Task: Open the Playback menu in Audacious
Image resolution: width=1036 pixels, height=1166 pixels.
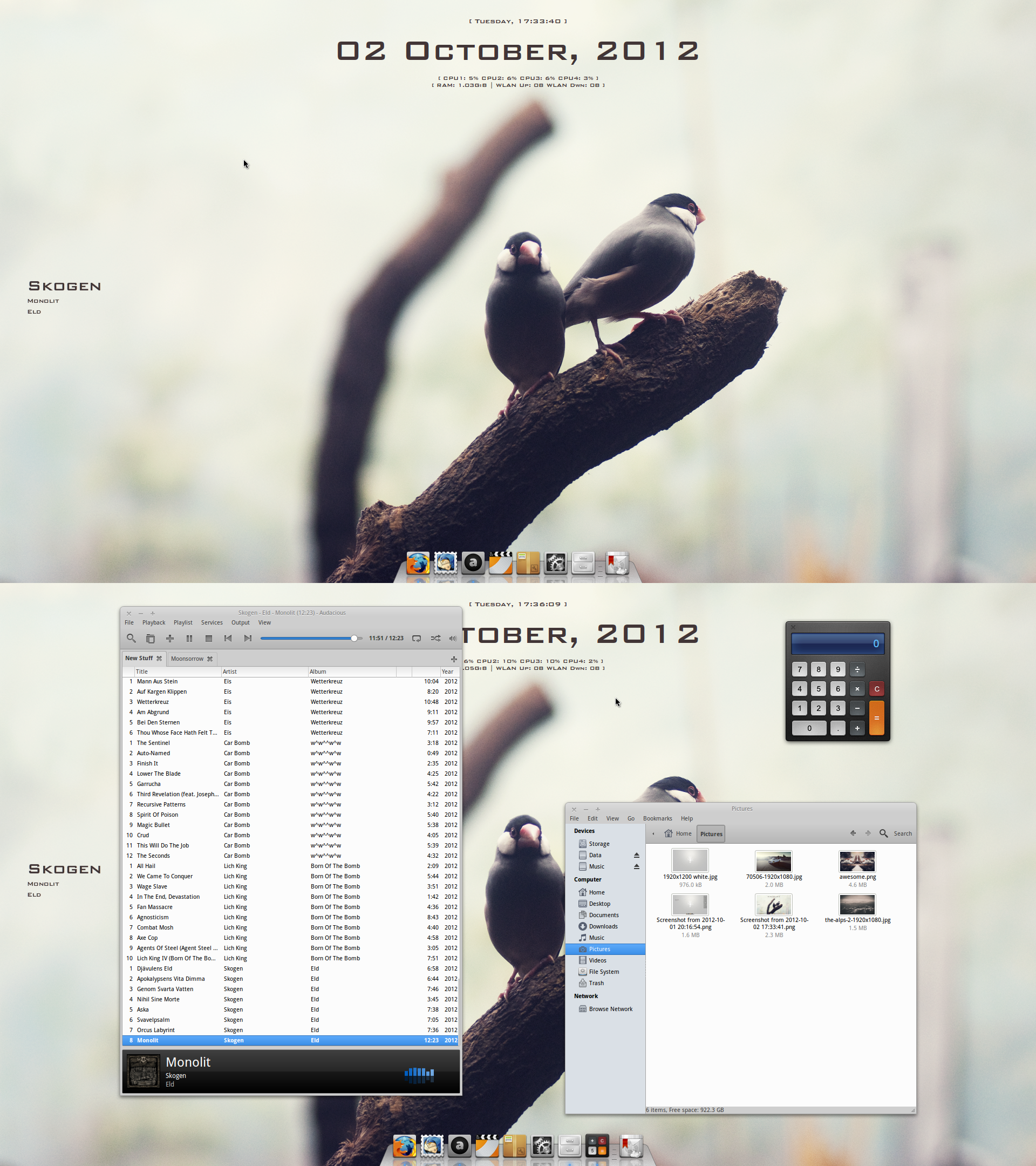Action: tap(154, 621)
